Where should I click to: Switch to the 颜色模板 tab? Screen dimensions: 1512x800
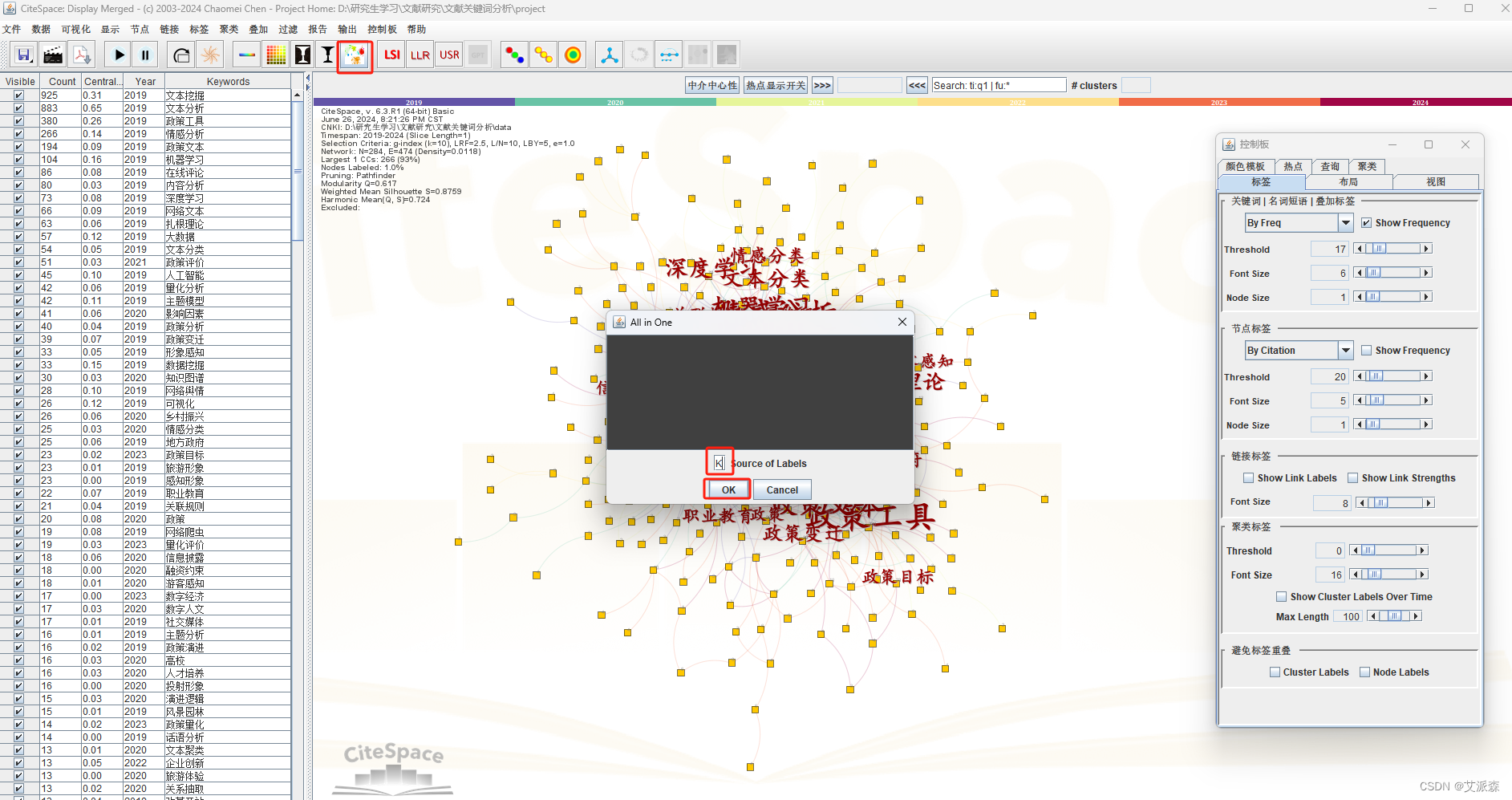tap(1246, 166)
